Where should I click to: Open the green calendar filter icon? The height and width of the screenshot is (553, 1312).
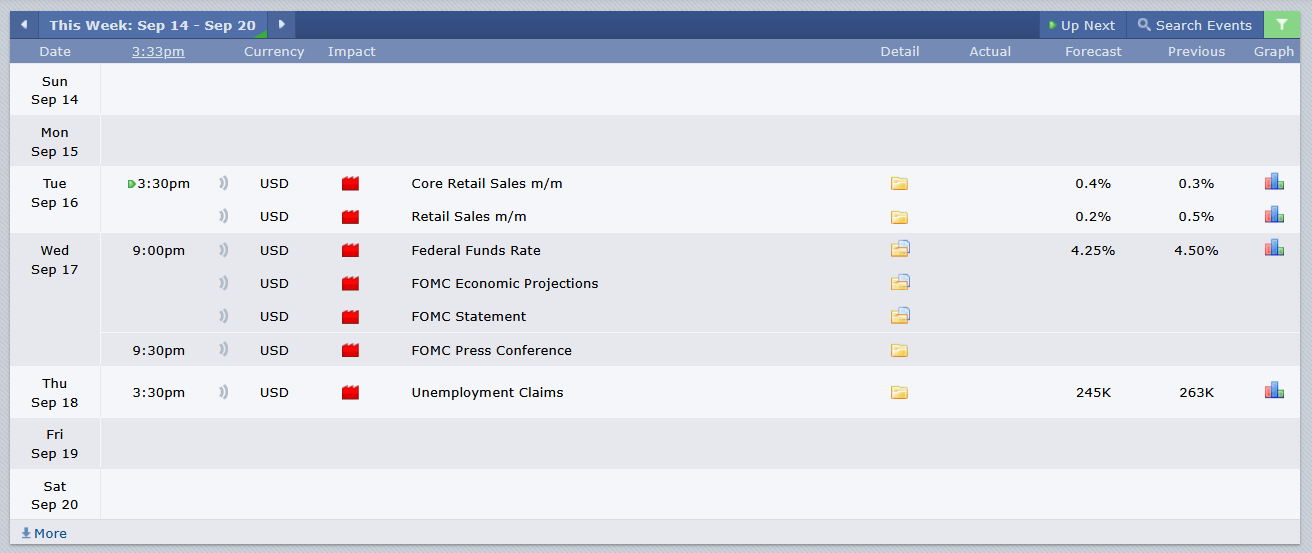(x=1282, y=25)
